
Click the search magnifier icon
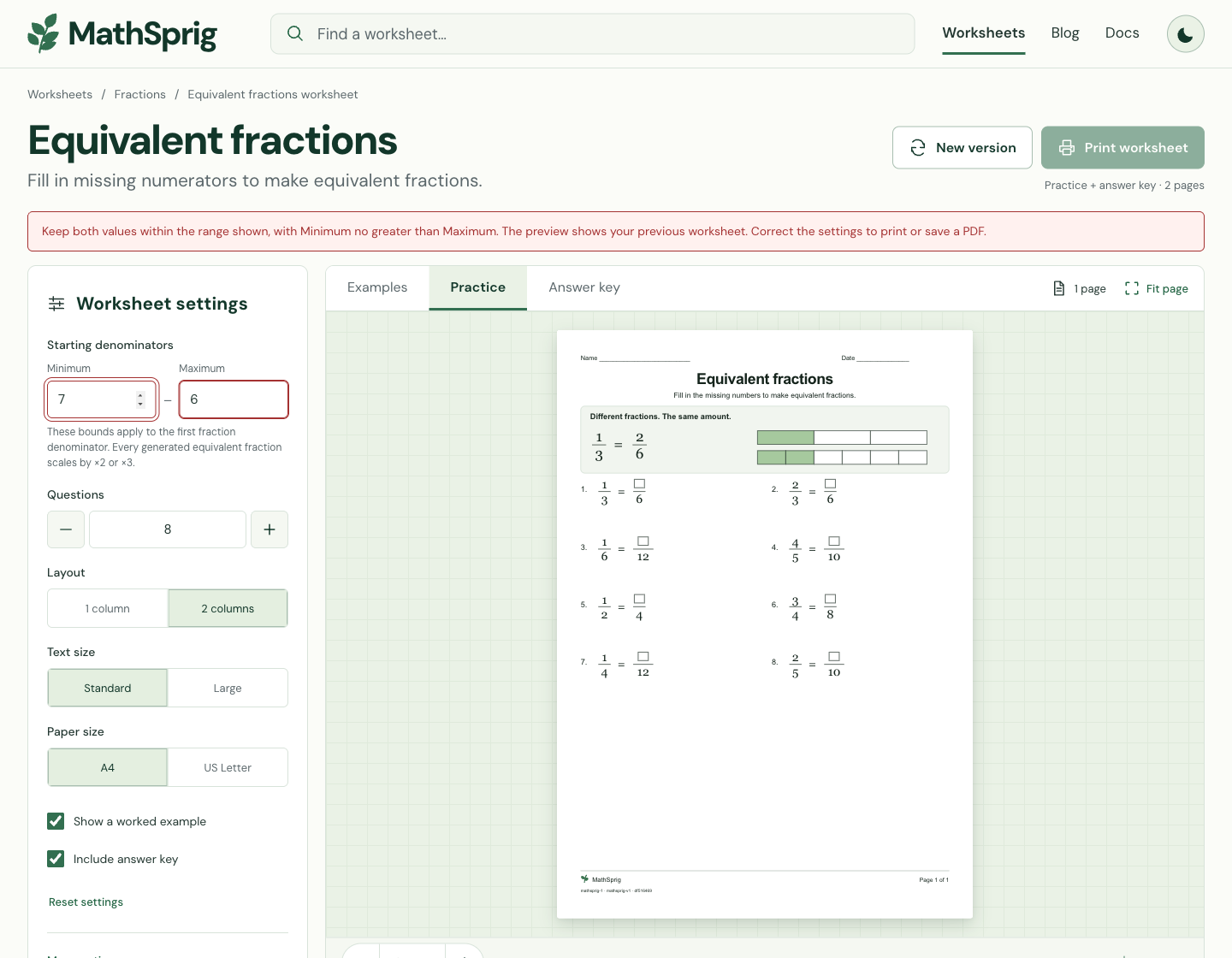pos(295,33)
